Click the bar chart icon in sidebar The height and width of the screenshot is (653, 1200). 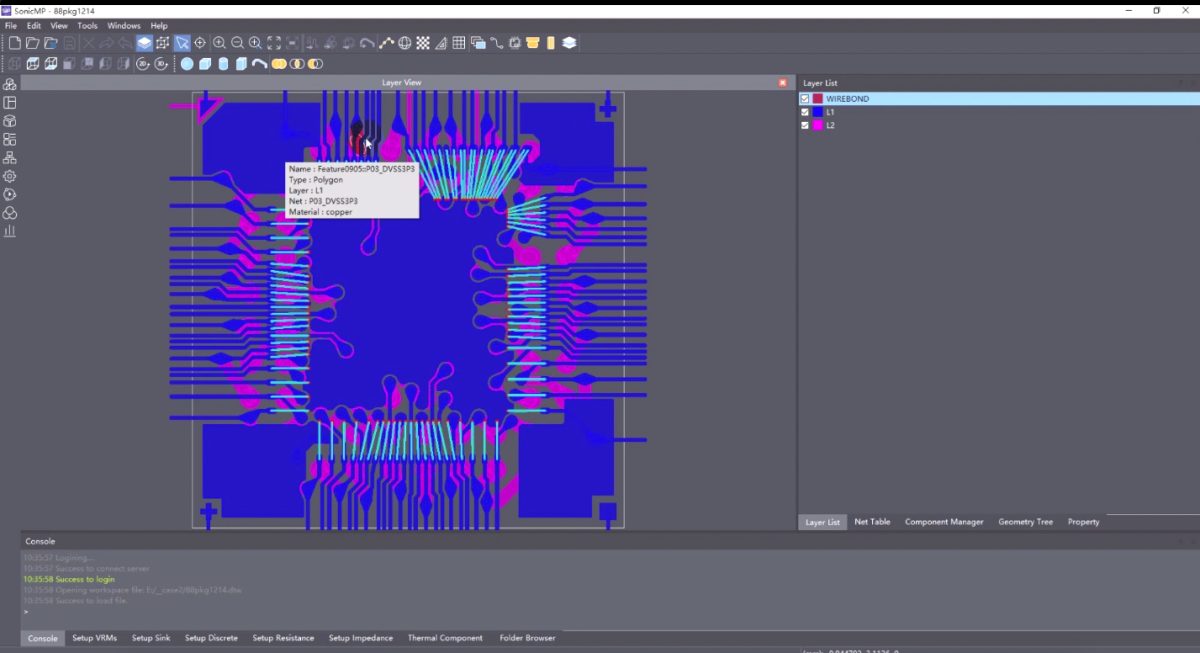(10, 231)
